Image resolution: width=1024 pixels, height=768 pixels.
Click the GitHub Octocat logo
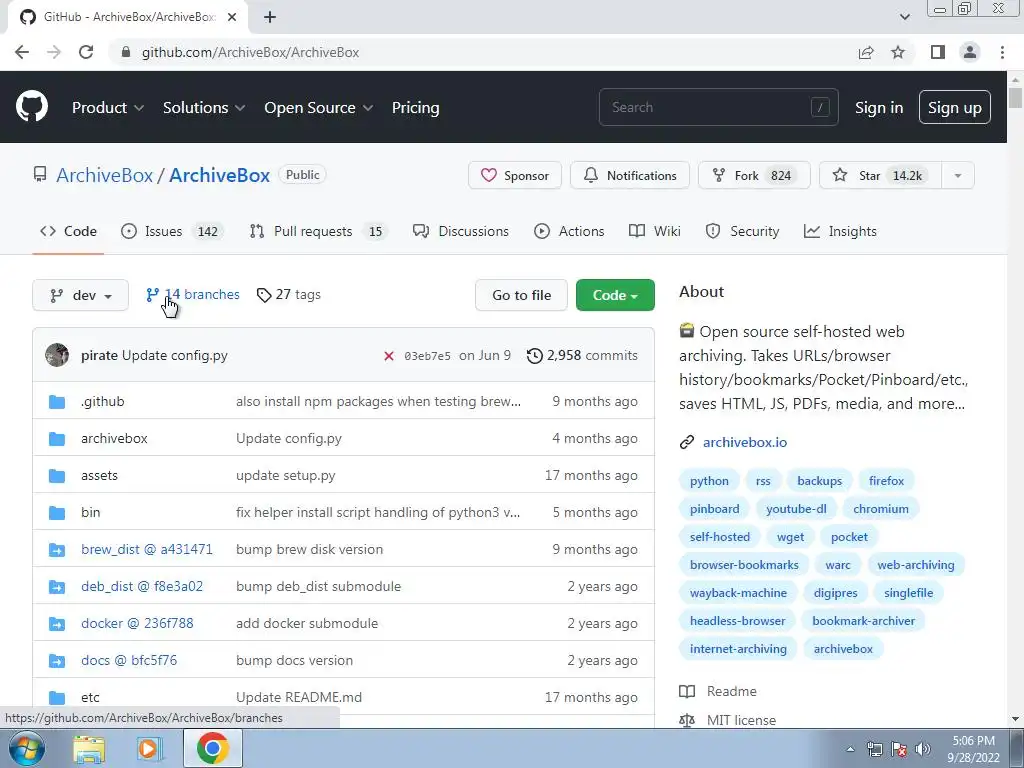point(31,106)
